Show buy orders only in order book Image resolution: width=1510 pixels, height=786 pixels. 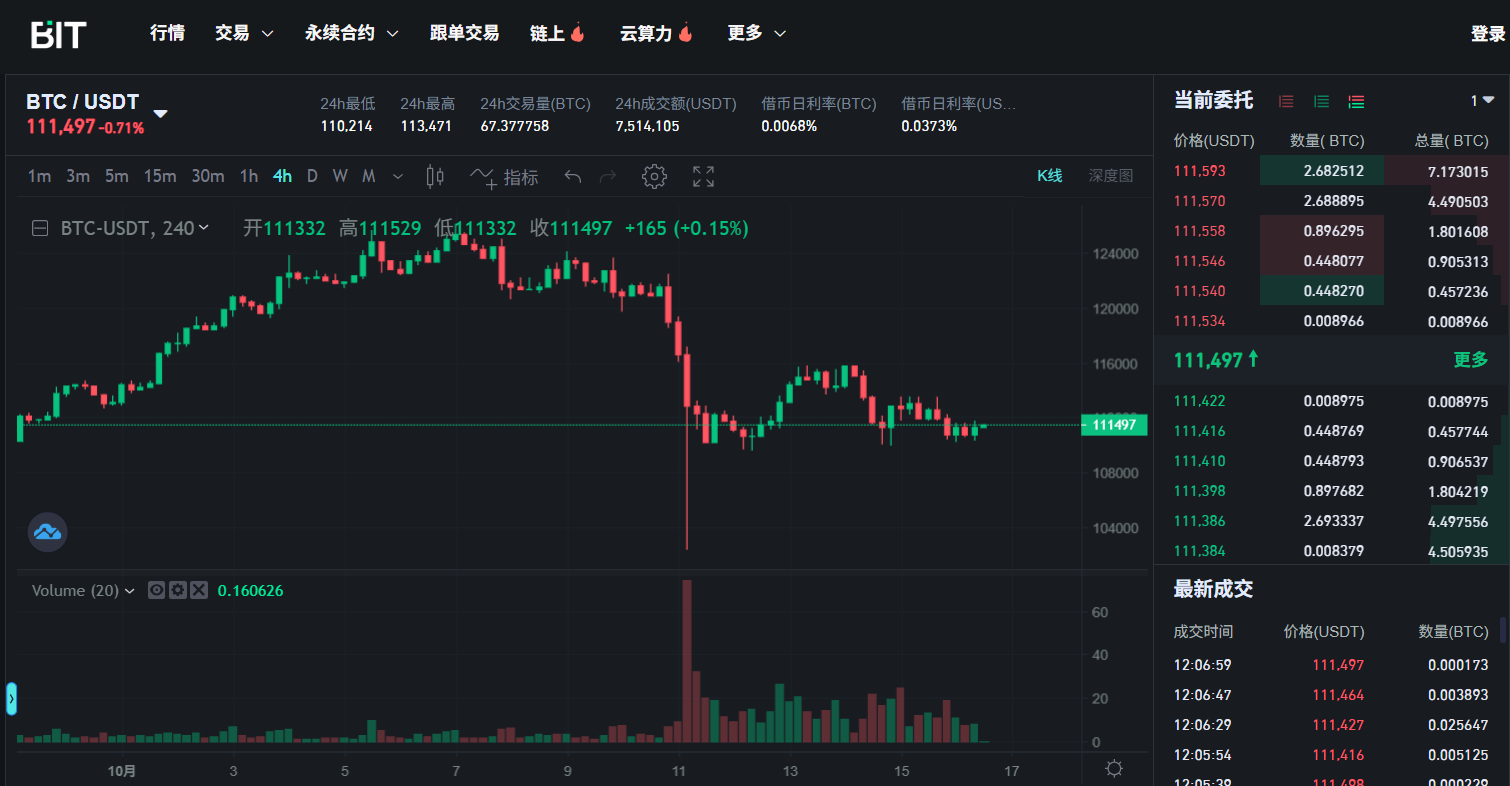pyautogui.click(x=1321, y=101)
